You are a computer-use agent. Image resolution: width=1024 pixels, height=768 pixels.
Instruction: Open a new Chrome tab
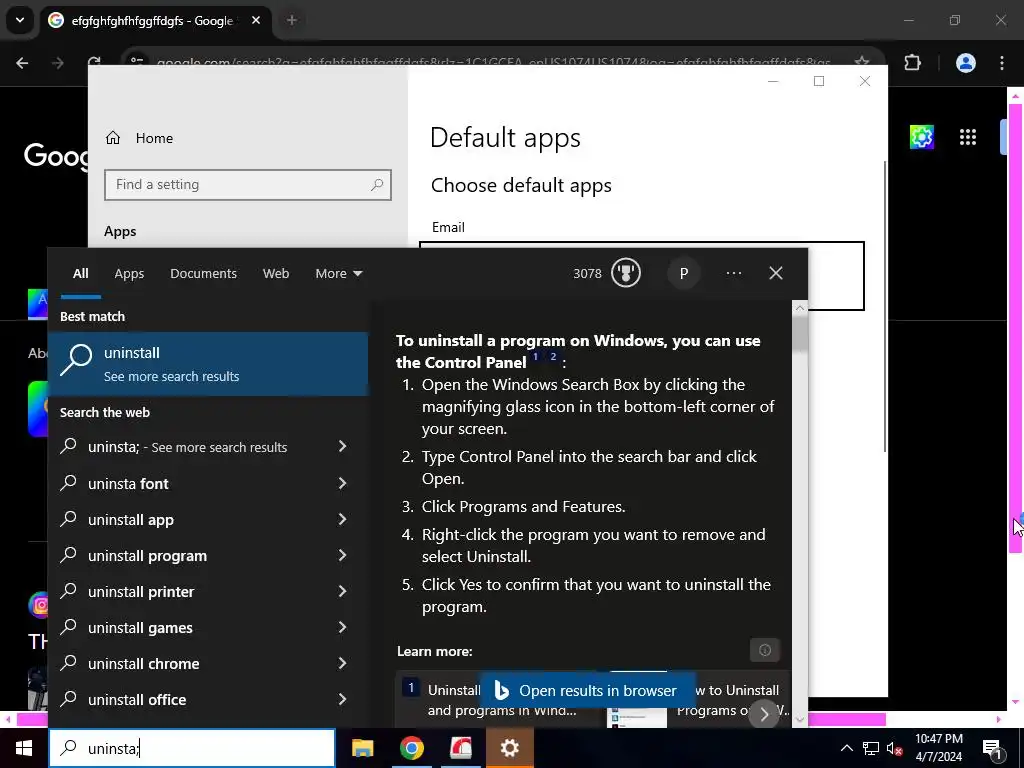(292, 20)
